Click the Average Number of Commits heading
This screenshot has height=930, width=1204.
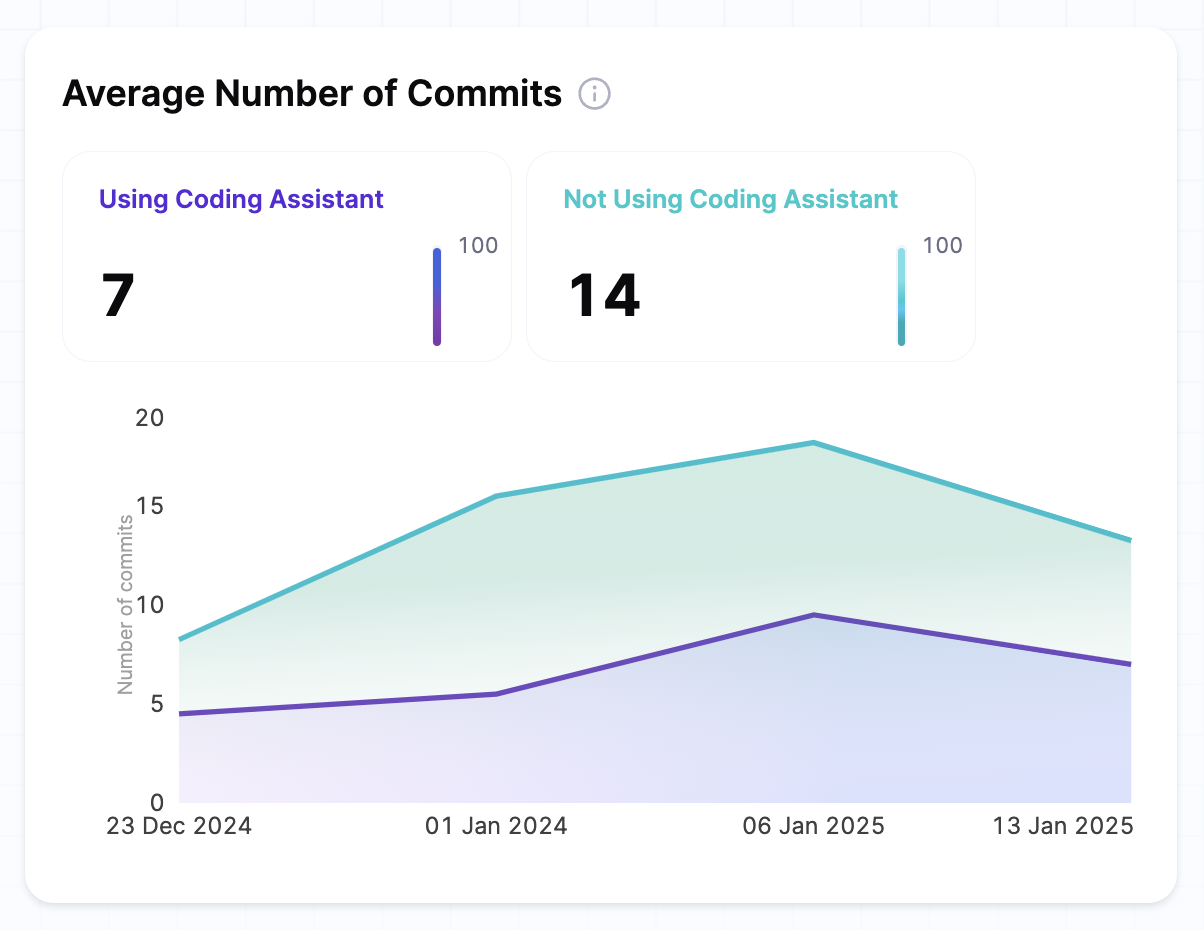point(312,94)
